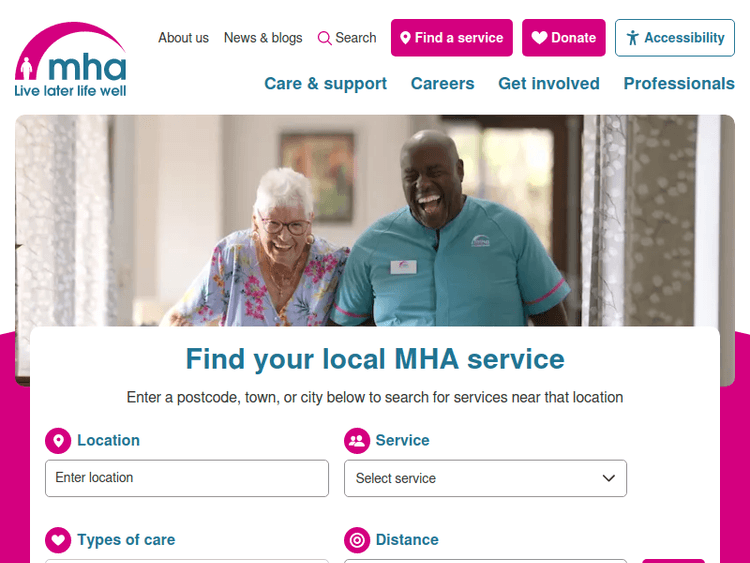Click the heart icon in Donate button

[539, 37]
